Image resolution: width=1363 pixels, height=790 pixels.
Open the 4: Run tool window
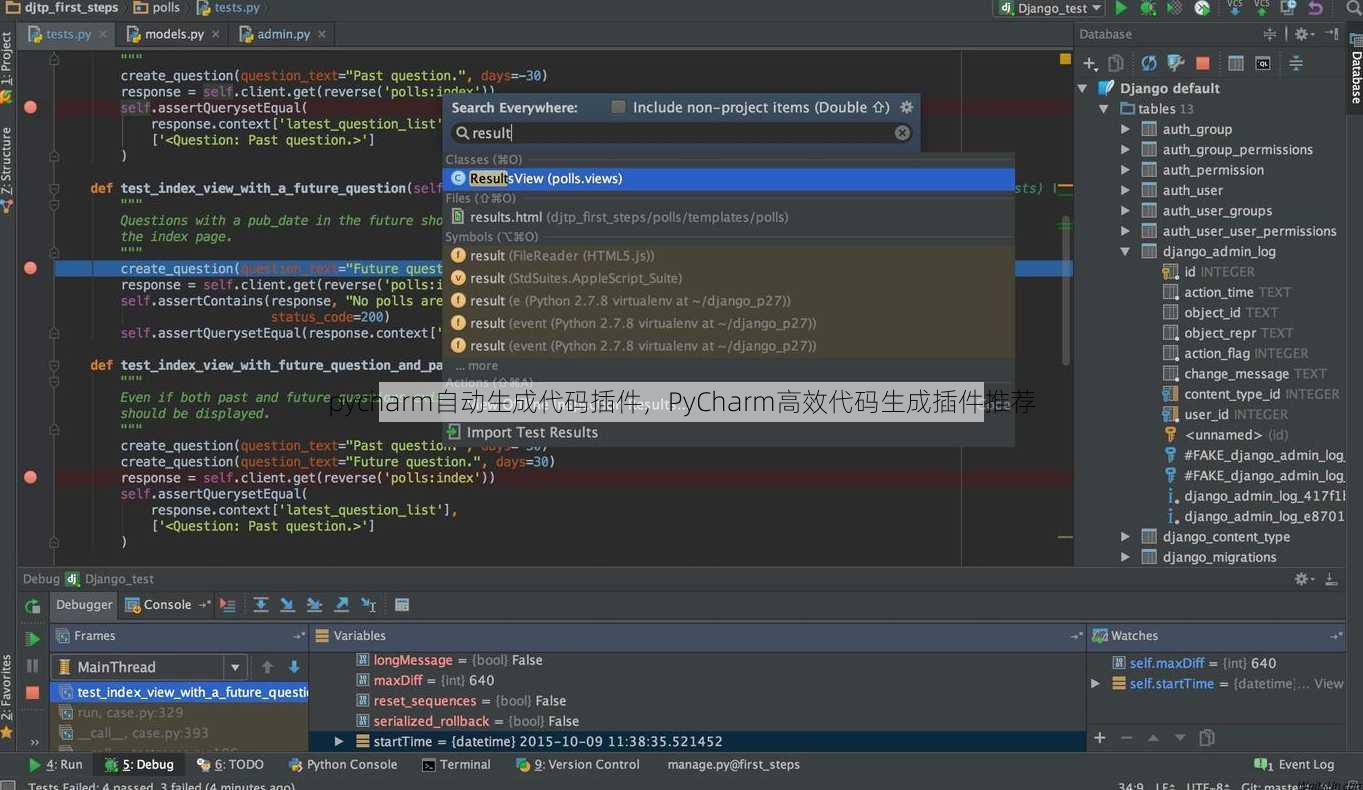point(56,765)
